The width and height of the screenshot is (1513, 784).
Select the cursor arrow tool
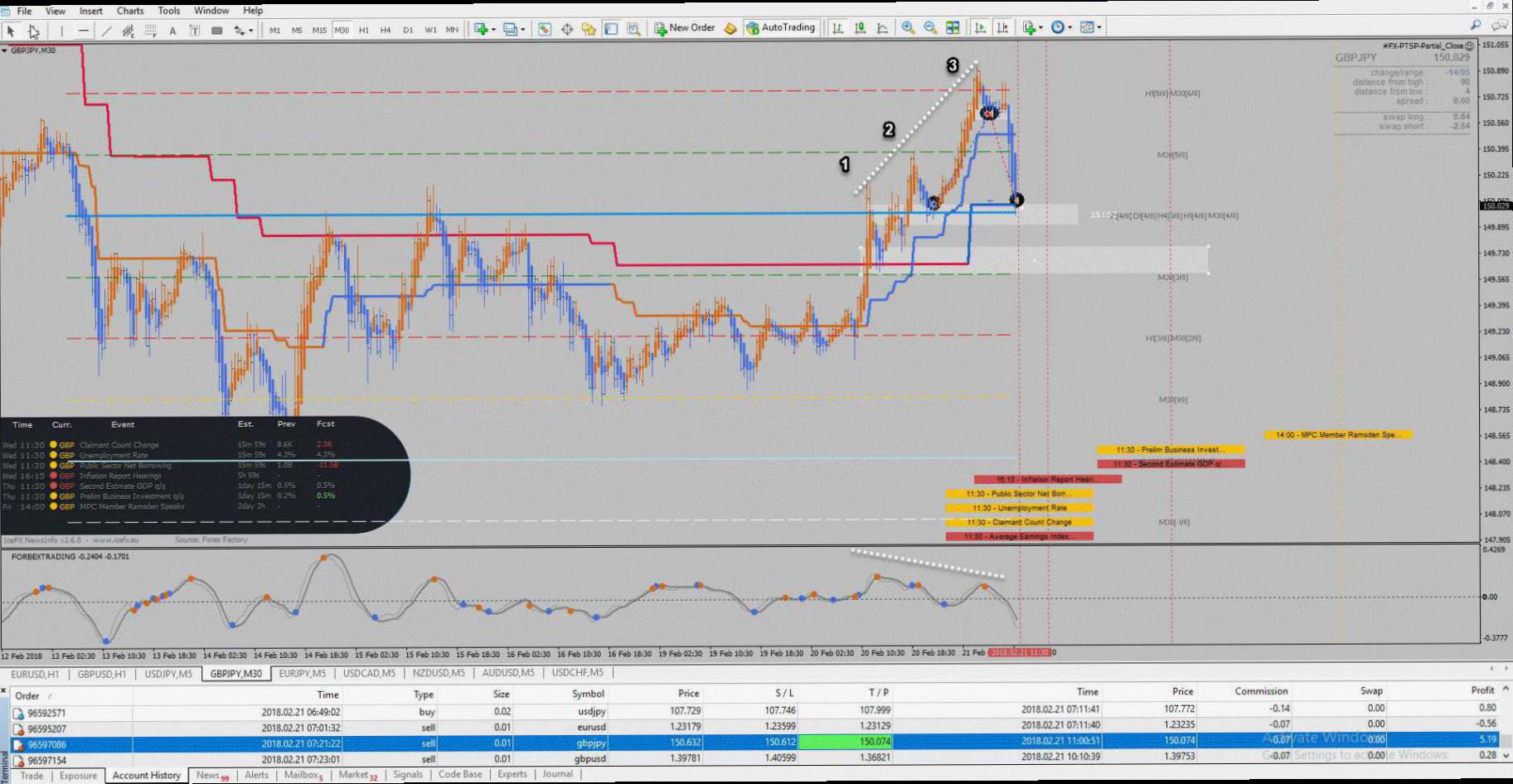[x=12, y=31]
